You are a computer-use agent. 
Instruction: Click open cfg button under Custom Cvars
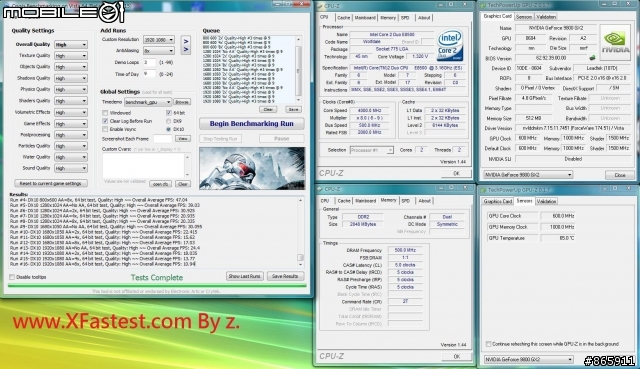(160, 184)
